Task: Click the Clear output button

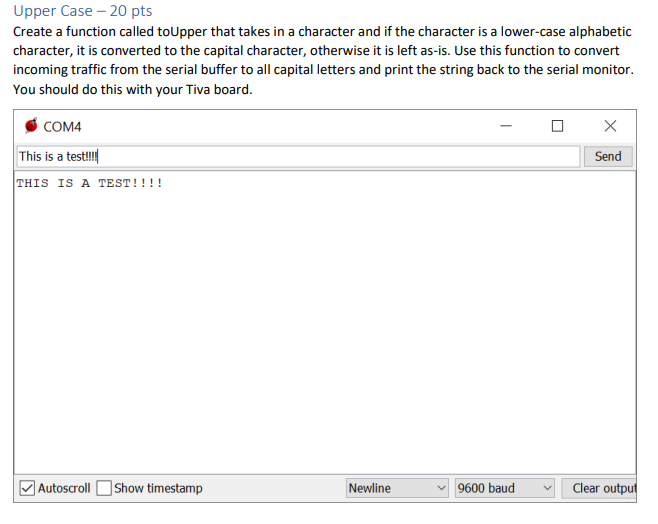Action: 600,488
